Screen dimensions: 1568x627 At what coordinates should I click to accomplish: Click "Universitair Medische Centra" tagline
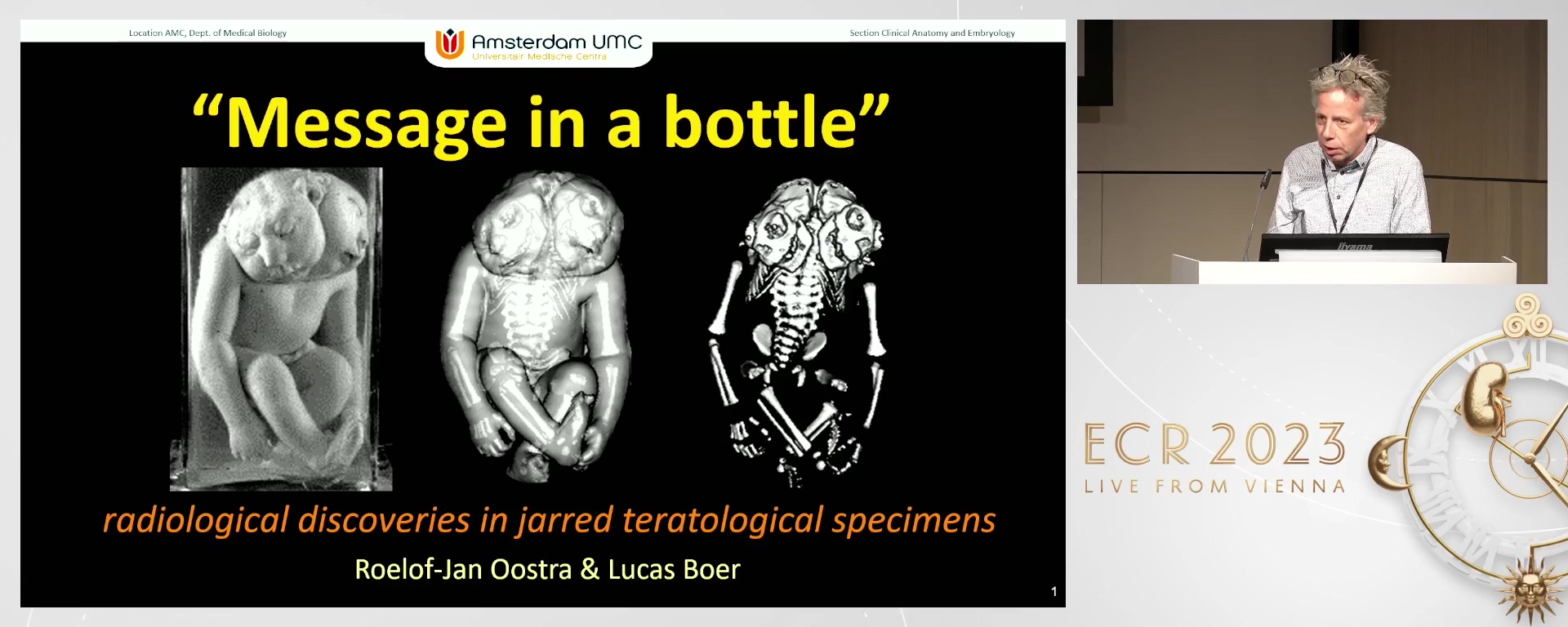pyautogui.click(x=539, y=57)
